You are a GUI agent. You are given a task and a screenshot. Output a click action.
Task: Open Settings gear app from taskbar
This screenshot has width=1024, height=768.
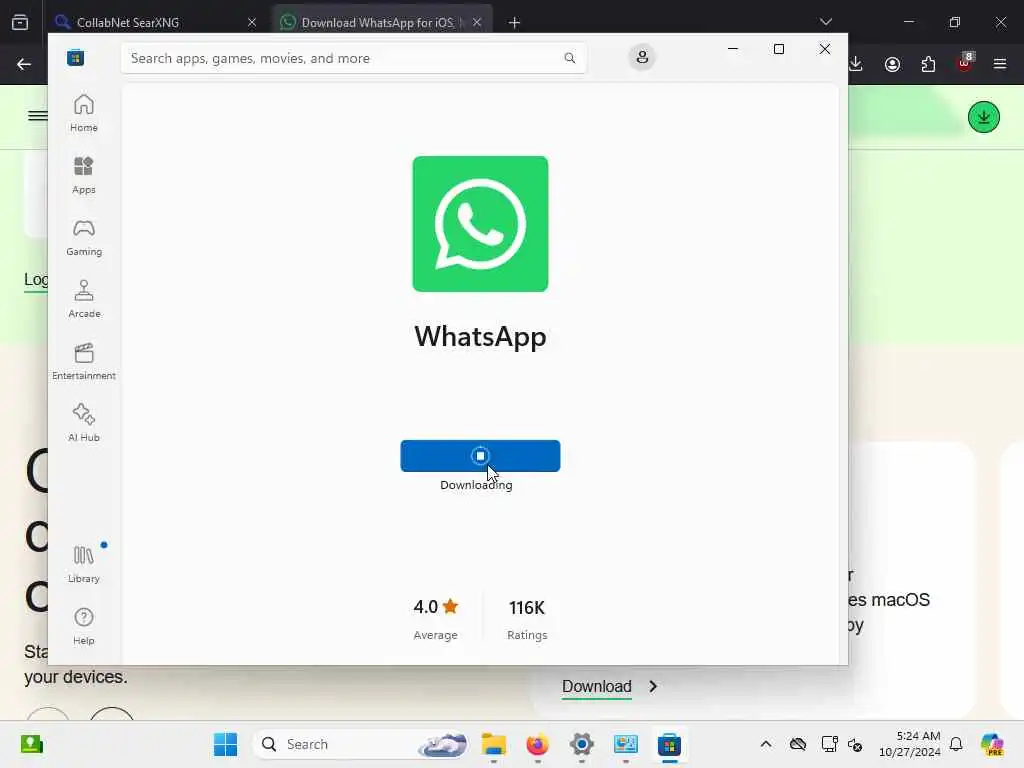pyautogui.click(x=581, y=744)
